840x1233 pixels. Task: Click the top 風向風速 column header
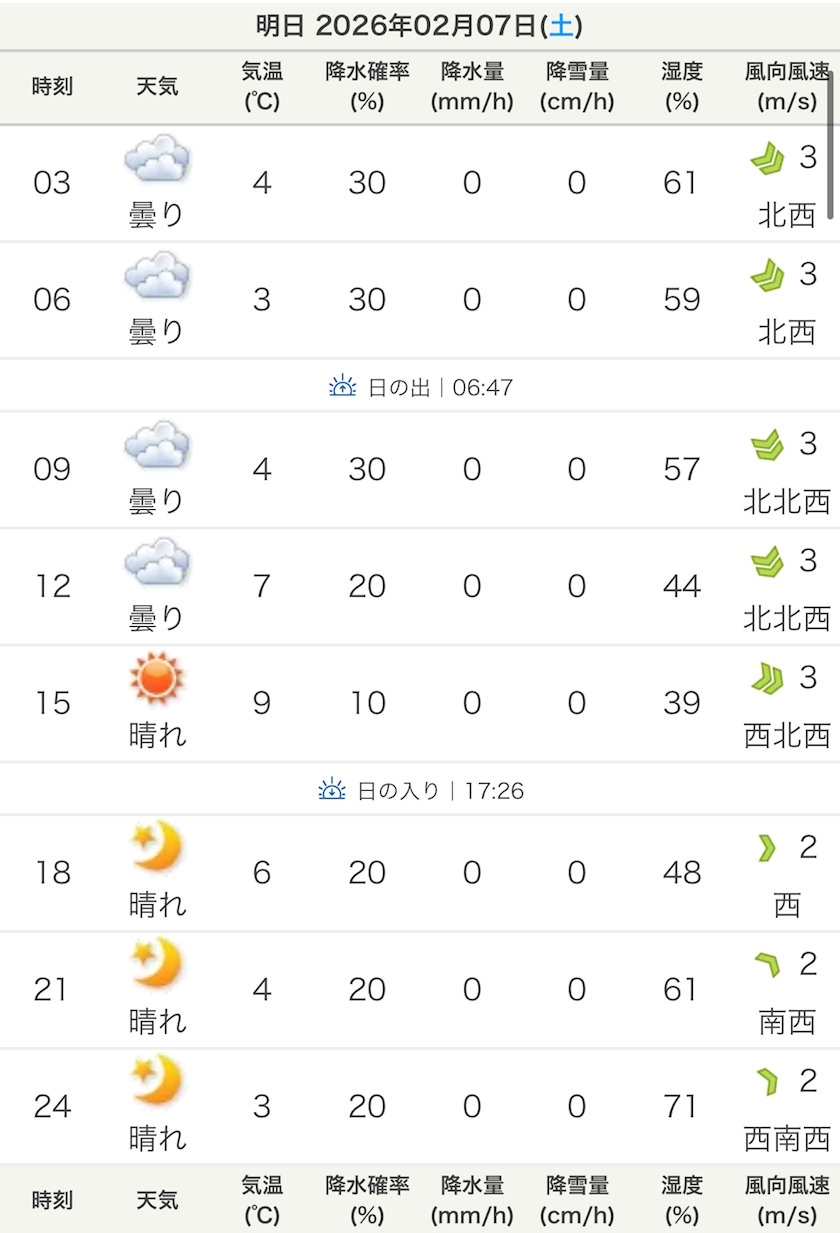[x=787, y=87]
